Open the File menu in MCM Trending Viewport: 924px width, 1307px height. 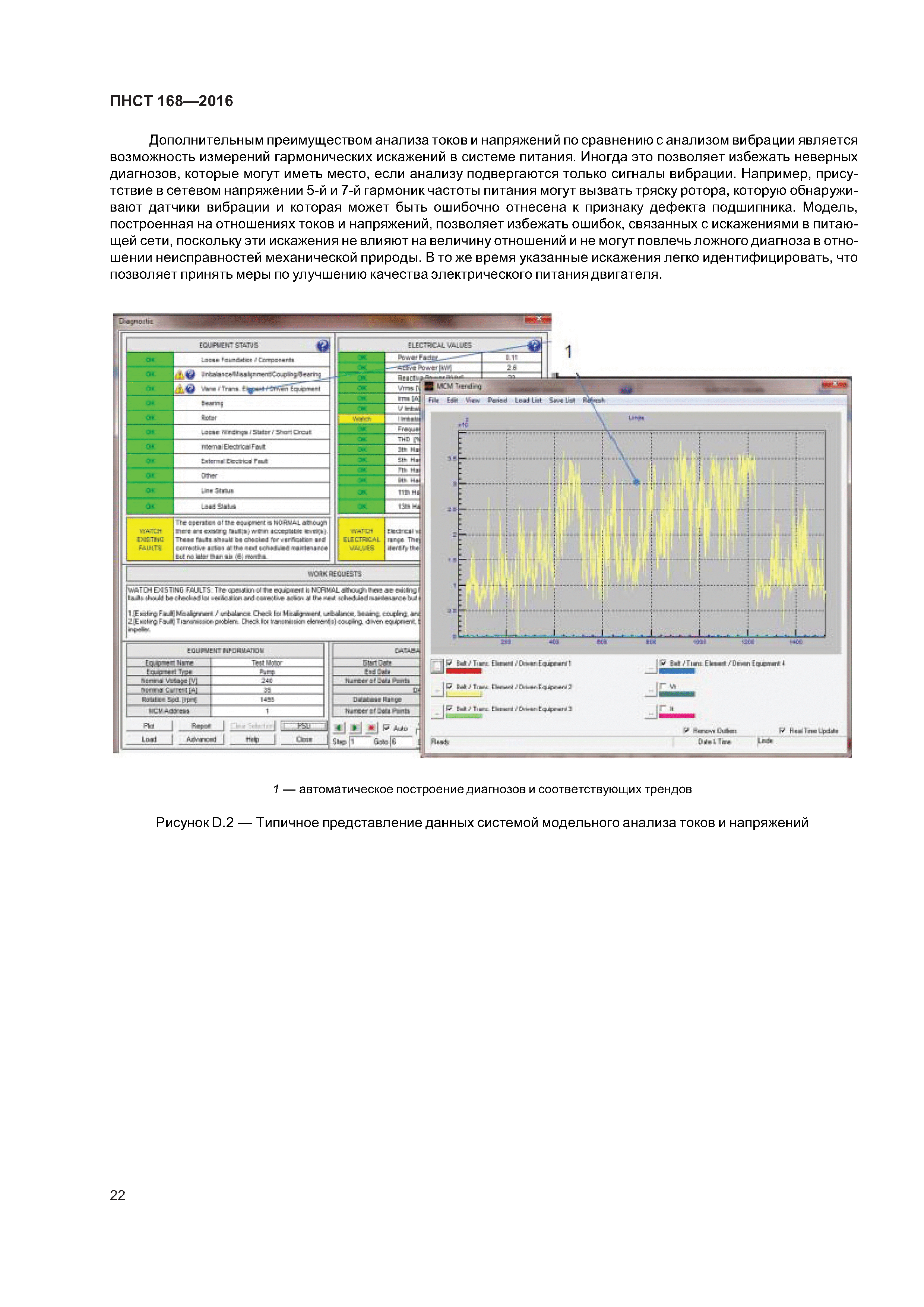click(x=433, y=400)
